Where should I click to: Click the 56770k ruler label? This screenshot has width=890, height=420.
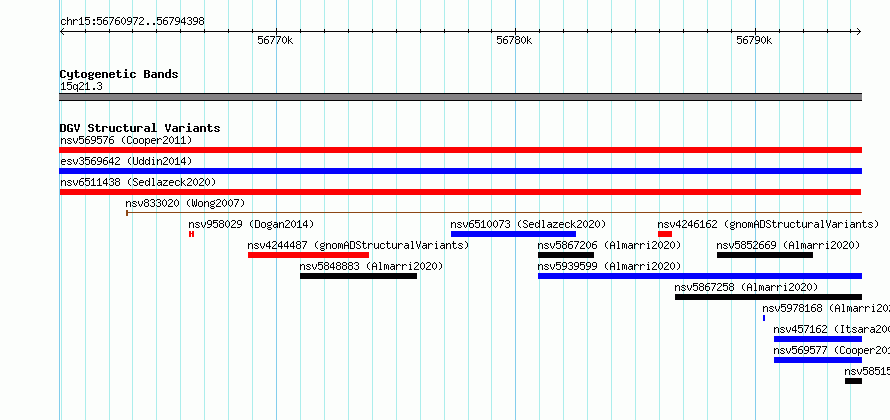click(275, 40)
